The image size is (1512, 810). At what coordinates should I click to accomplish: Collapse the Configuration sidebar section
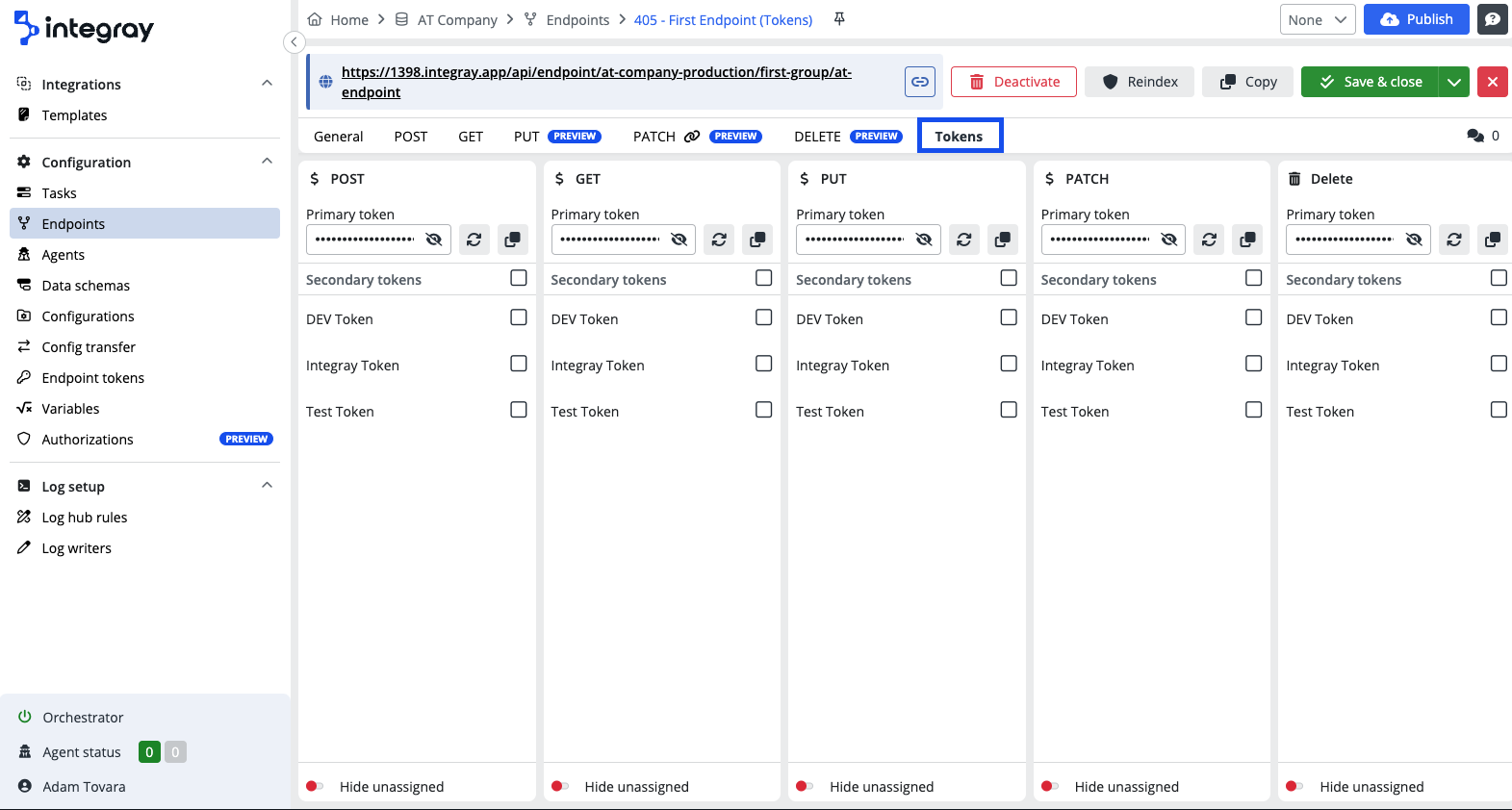pyautogui.click(x=267, y=162)
